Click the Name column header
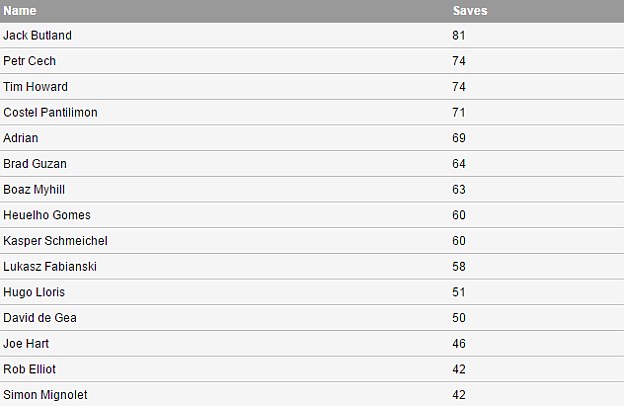This screenshot has width=624, height=406. point(20,10)
